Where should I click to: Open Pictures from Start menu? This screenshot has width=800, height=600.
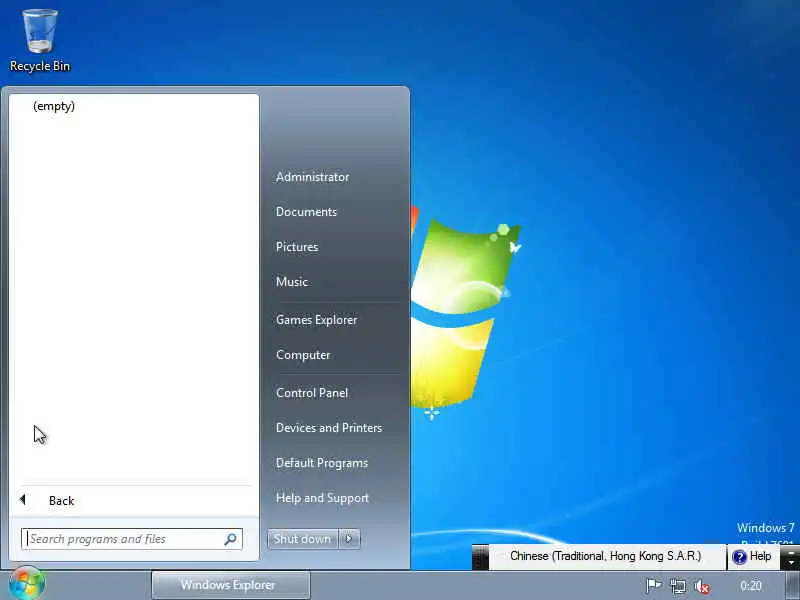(297, 247)
